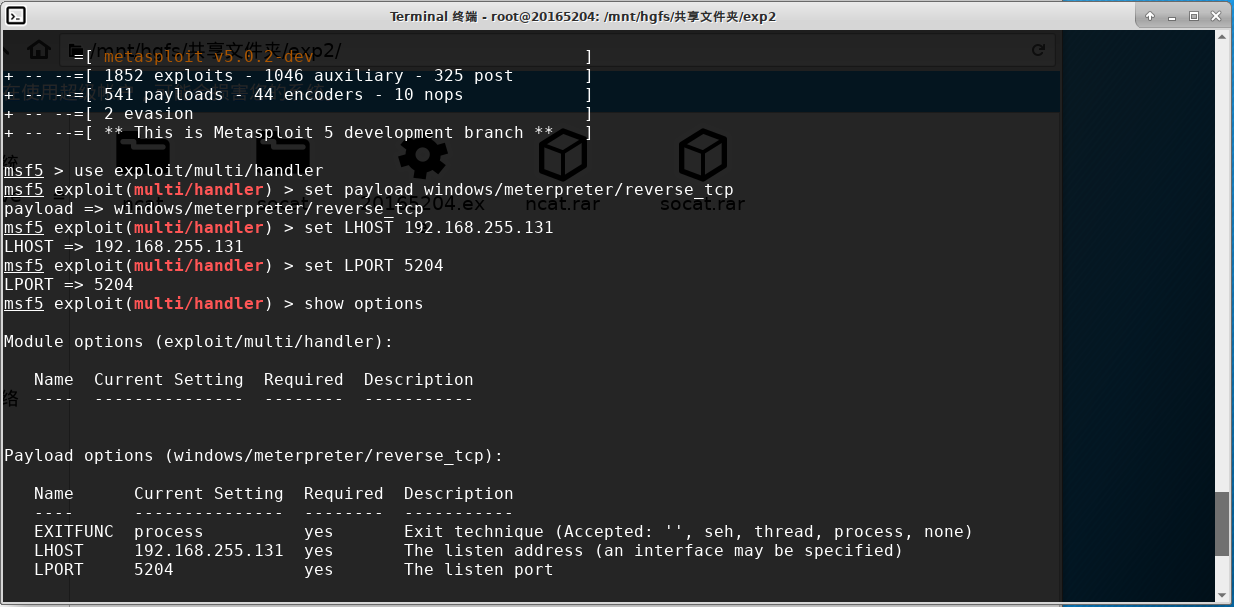Screen dimensions: 1234x607
Task: Click the reload icon in the path bar
Action: [x=1038, y=50]
